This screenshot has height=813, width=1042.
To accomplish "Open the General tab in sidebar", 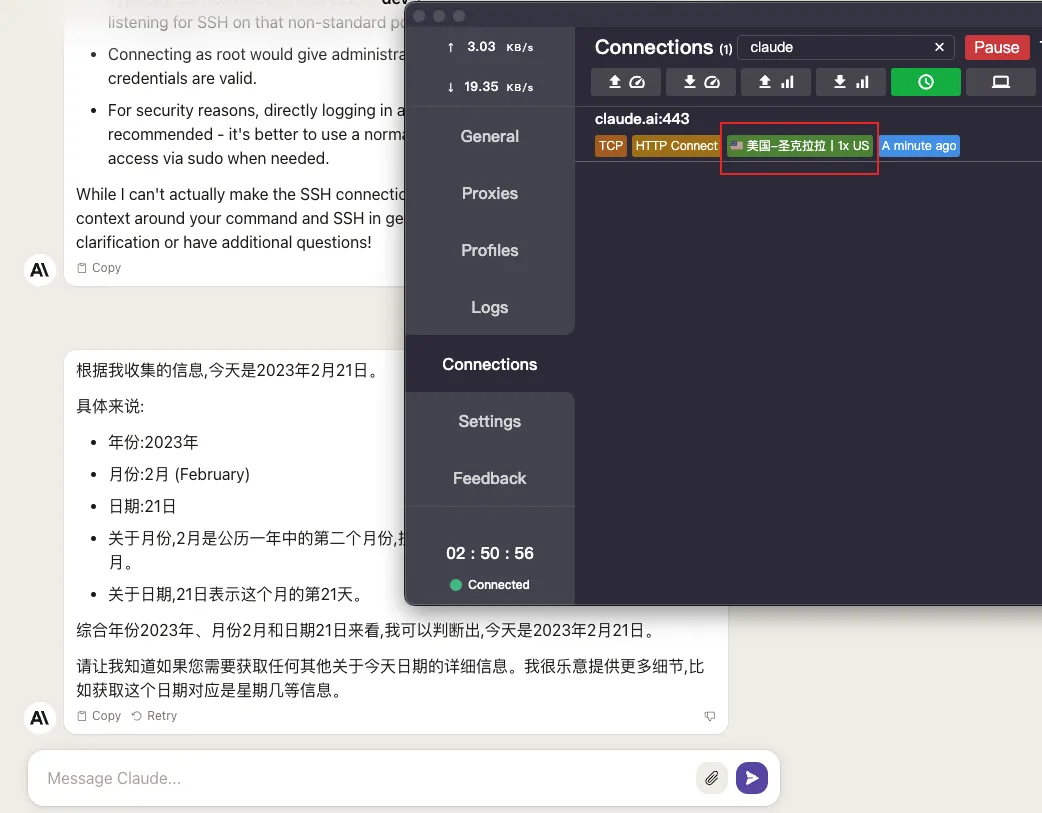I will point(490,136).
